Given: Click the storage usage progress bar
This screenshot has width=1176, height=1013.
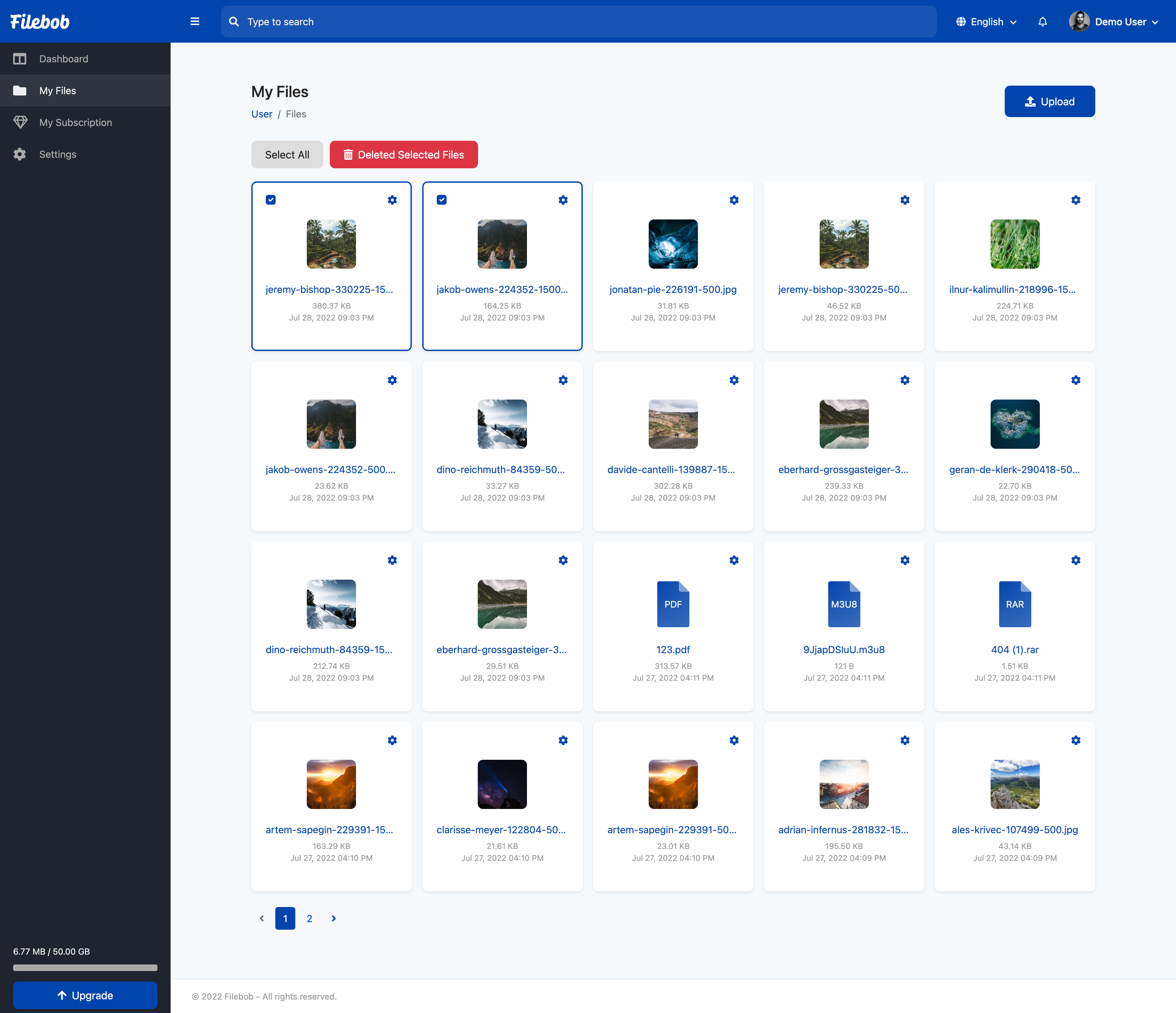Looking at the screenshot, I should click(x=85, y=968).
